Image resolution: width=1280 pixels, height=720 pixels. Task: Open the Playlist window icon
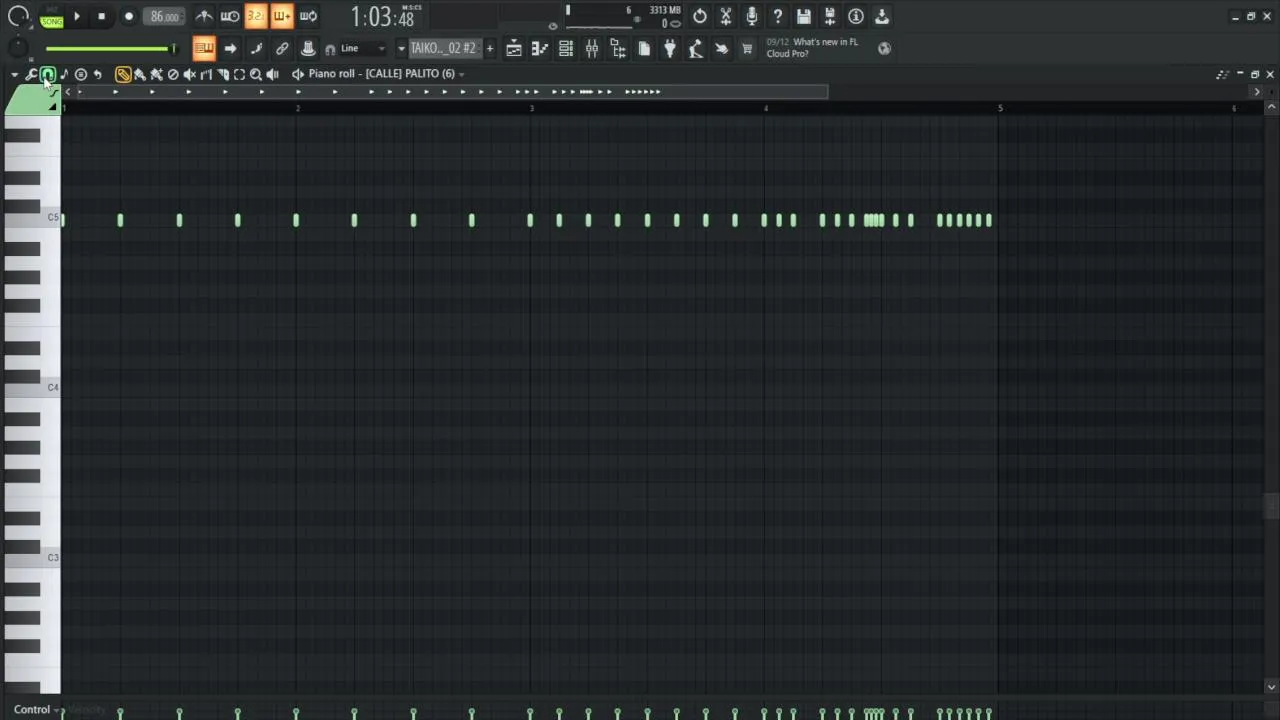pyautogui.click(x=514, y=48)
